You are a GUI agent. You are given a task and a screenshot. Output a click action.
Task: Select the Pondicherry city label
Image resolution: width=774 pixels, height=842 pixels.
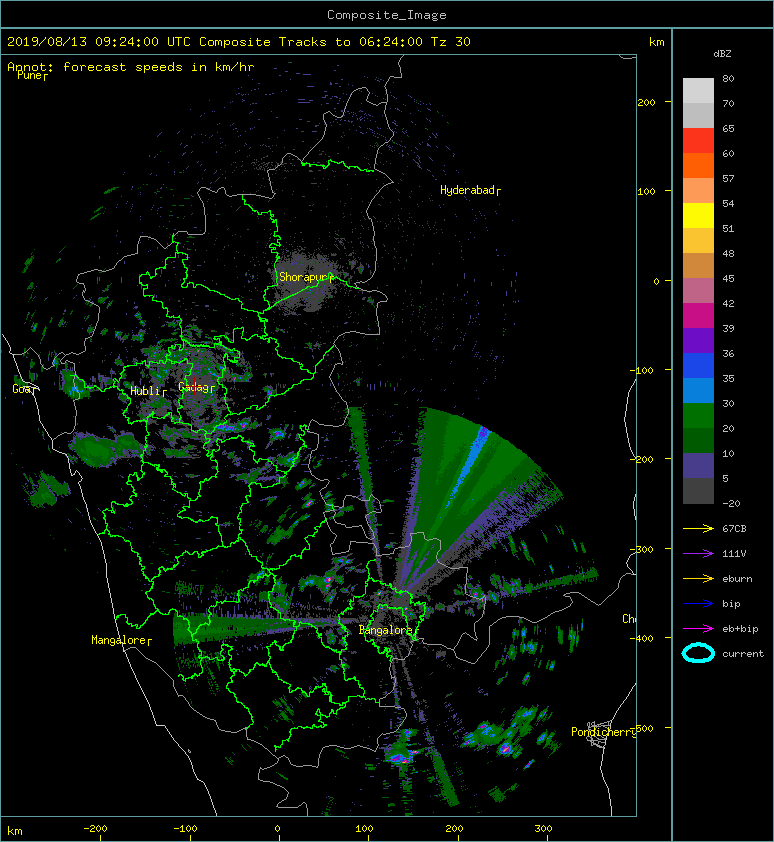click(603, 732)
